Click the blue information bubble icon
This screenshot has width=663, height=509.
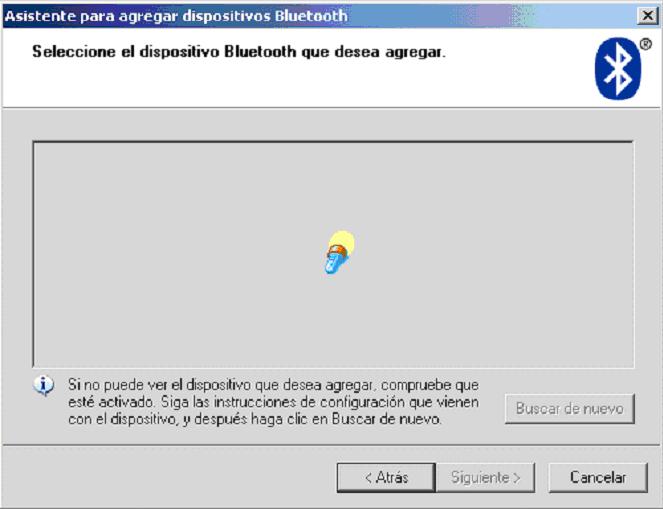44,386
